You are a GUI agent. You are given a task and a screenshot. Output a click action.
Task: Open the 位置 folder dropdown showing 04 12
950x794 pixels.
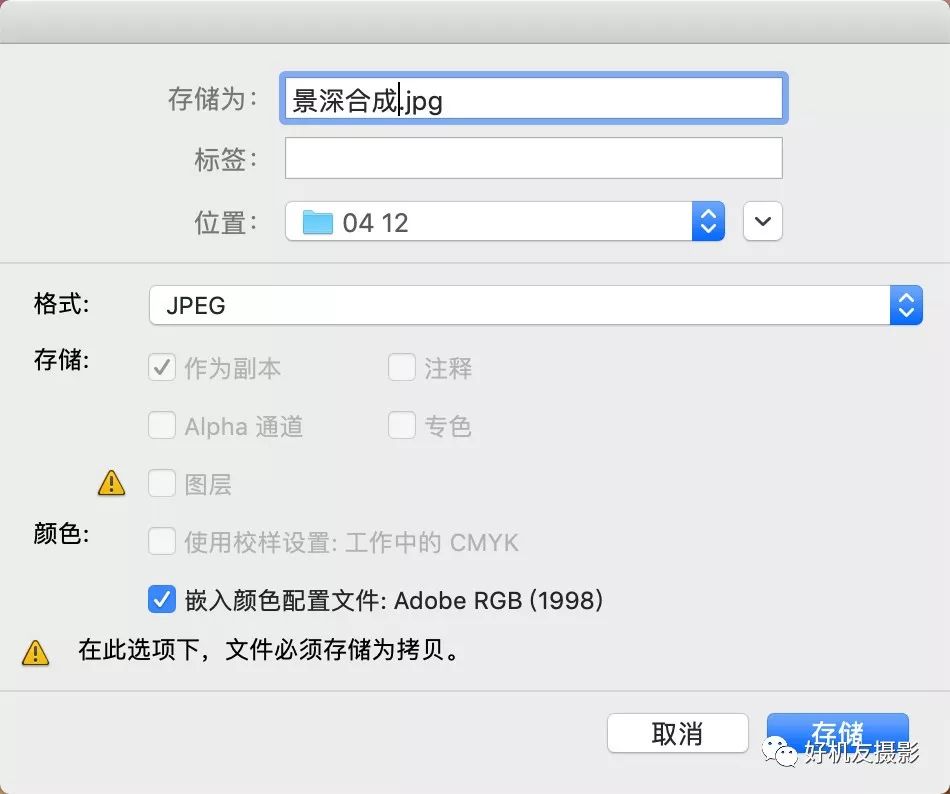[505, 221]
